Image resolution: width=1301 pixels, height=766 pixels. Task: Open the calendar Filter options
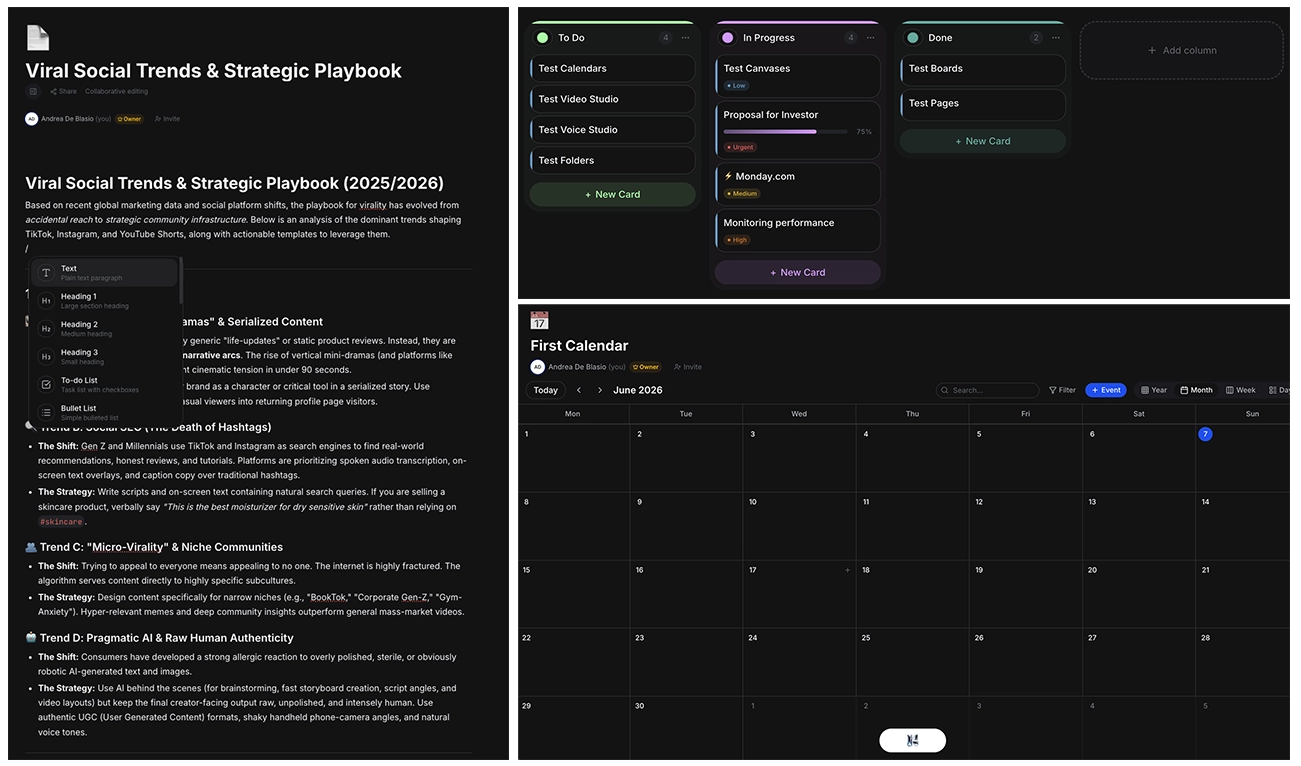click(1062, 390)
